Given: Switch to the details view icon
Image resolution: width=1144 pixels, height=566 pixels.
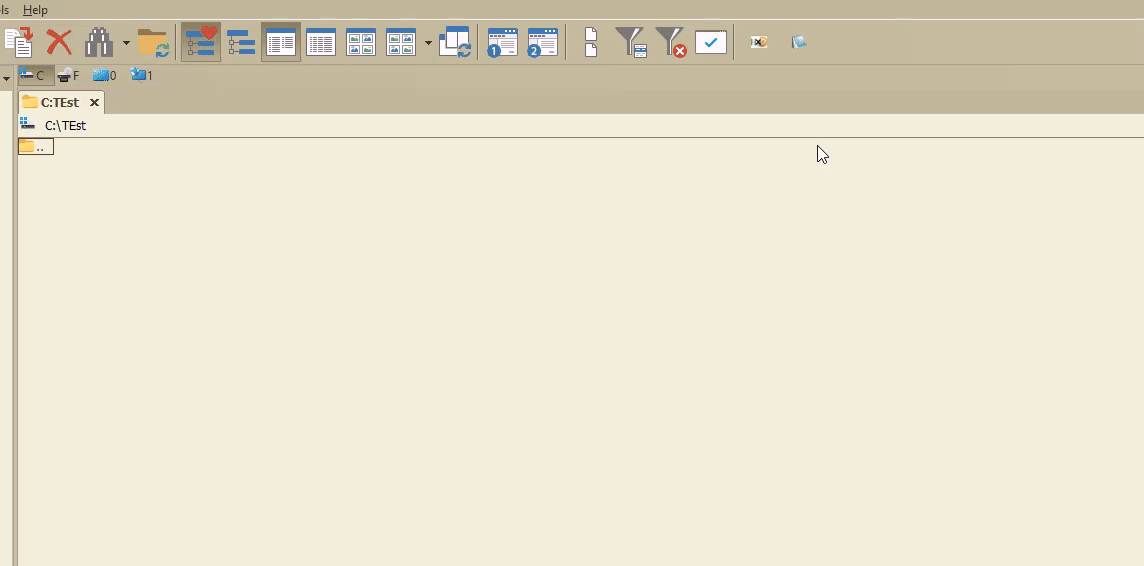Looking at the screenshot, I should [x=321, y=42].
